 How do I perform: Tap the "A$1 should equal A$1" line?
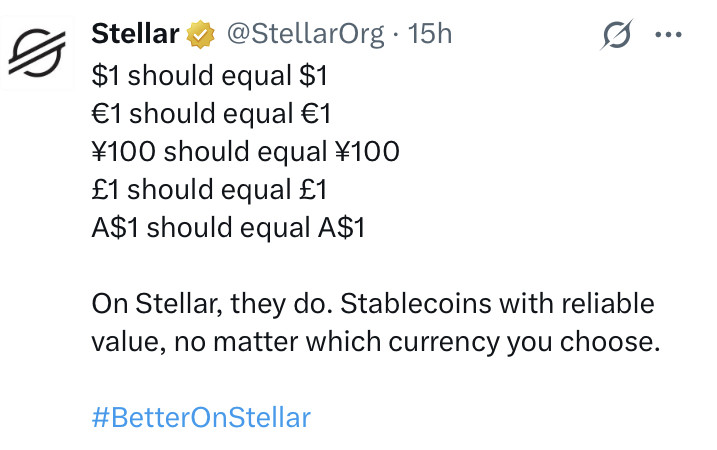[228, 227]
